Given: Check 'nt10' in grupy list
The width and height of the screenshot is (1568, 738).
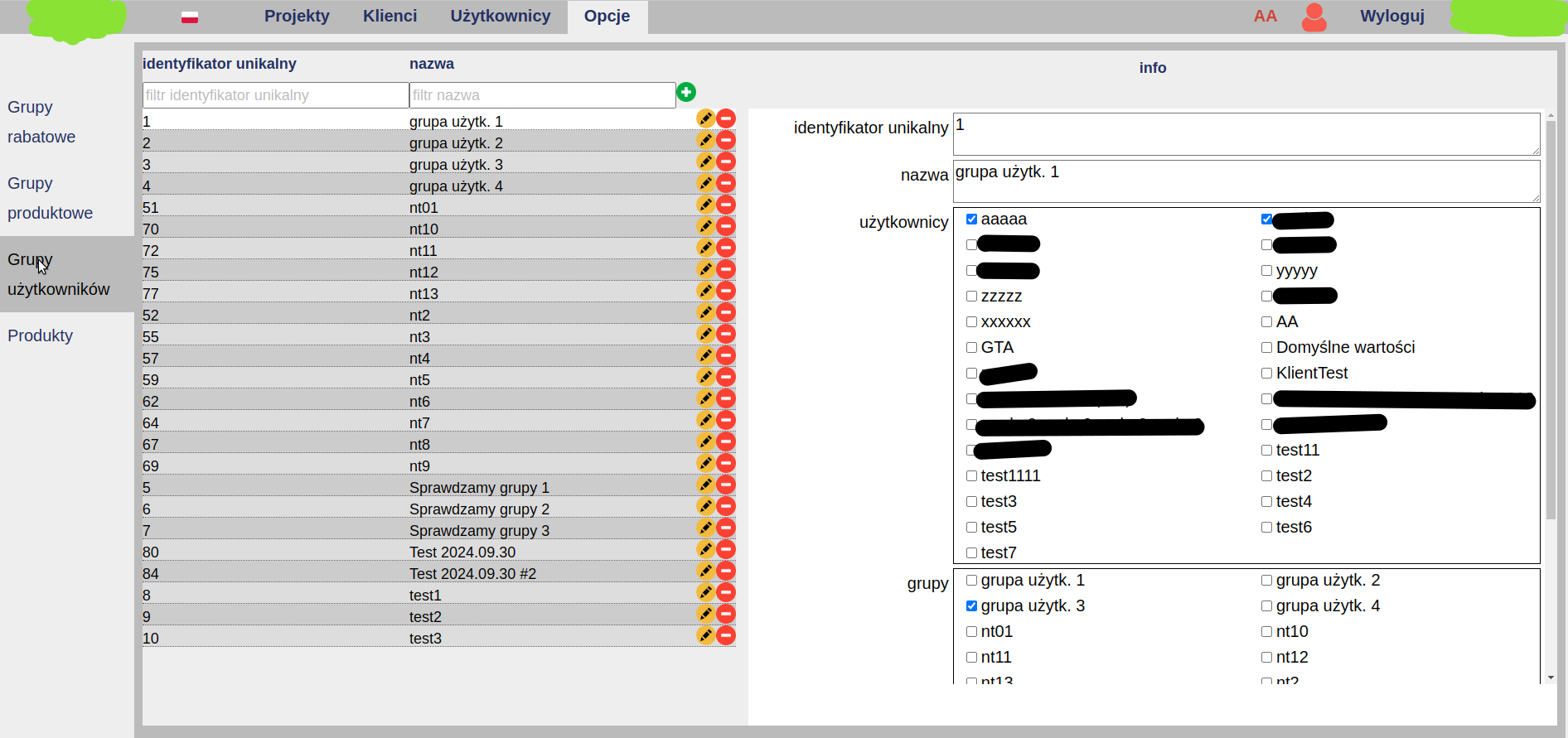Looking at the screenshot, I should pos(1266,632).
